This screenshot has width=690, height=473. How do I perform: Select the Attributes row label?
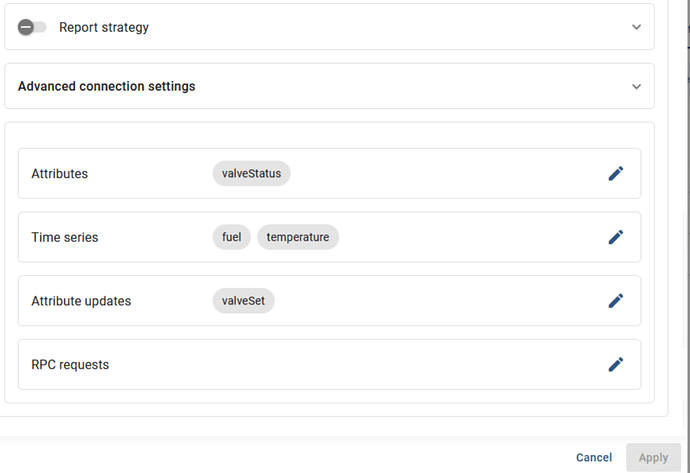[x=60, y=174]
